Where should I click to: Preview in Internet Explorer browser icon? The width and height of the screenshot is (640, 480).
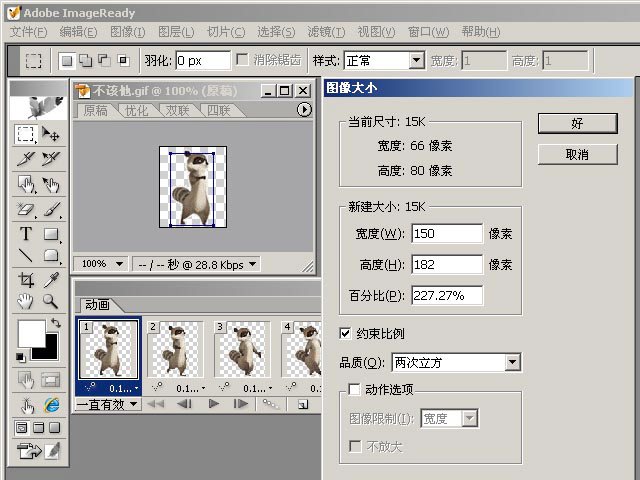pyautogui.click(x=51, y=405)
